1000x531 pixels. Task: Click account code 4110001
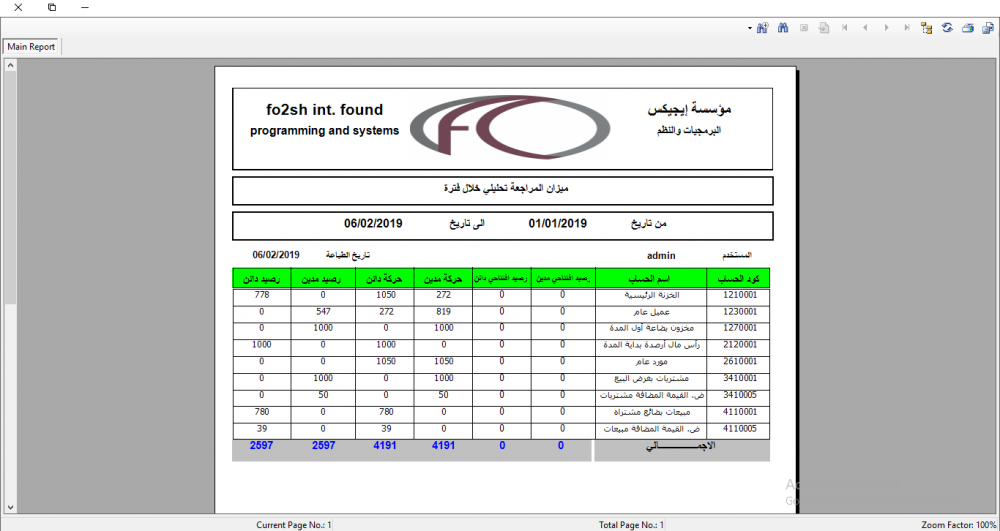tap(740, 412)
